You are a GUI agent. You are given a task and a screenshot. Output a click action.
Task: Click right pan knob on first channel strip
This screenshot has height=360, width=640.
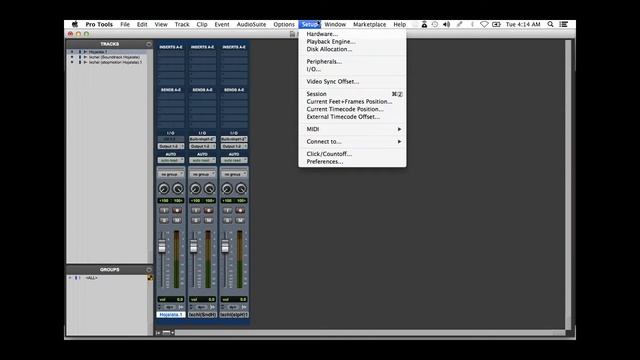(178, 189)
